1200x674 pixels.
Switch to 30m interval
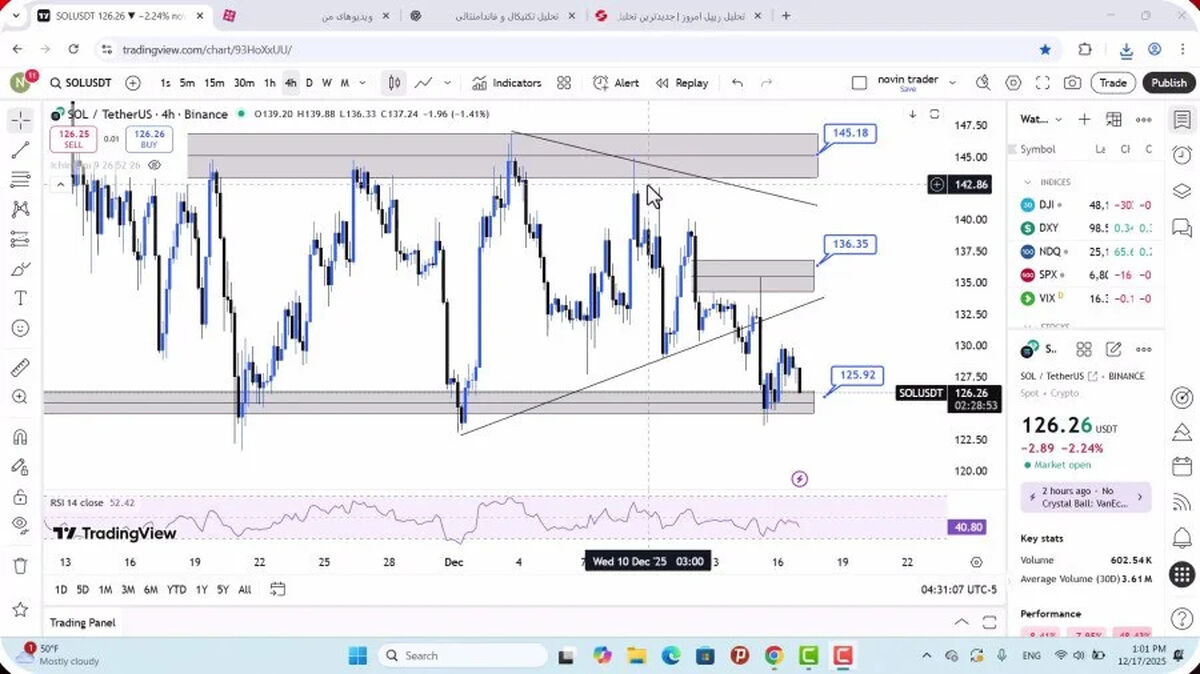(244, 83)
